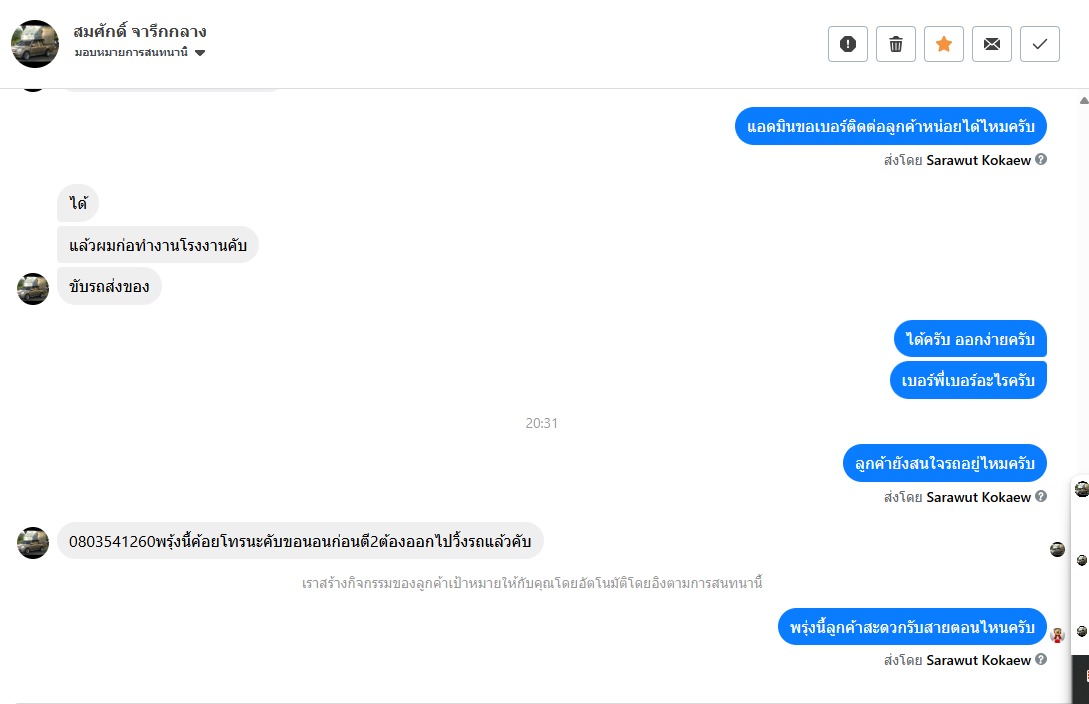Open the header profile picture of สมศักดิ์ จารึกกลาง

pos(35,44)
